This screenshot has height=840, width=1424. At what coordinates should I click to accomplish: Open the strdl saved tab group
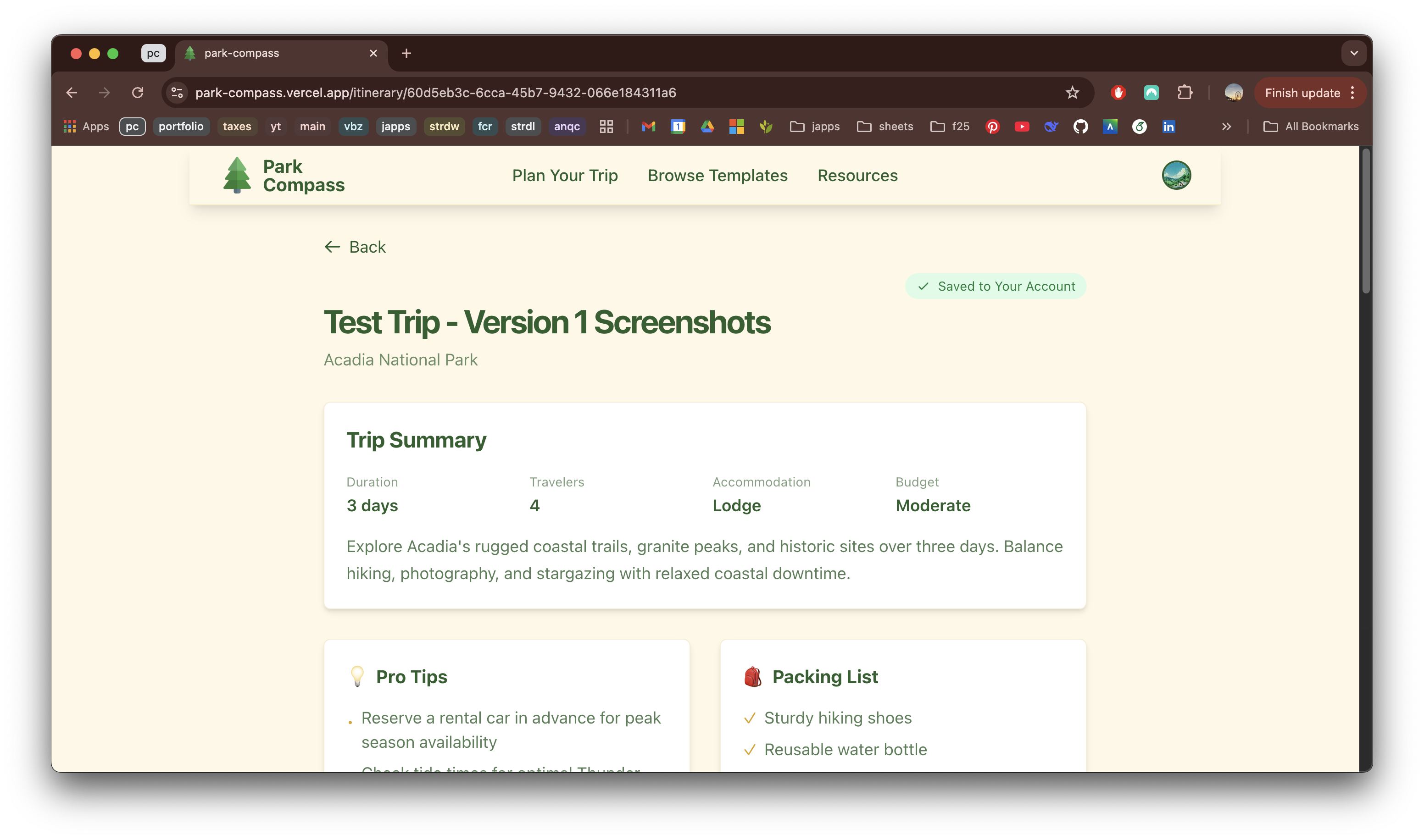pyautogui.click(x=522, y=126)
